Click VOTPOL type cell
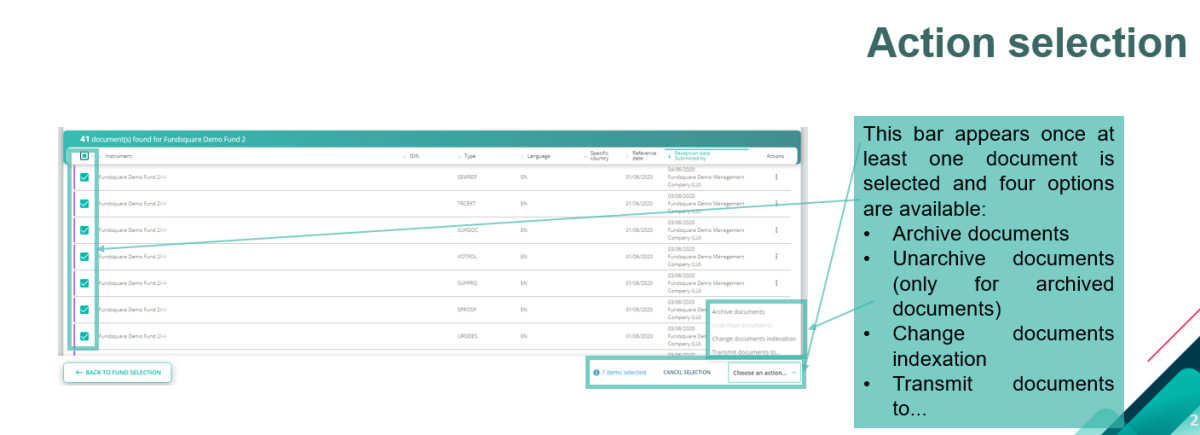Screen dimensions: 1200x435 click(x=466, y=257)
